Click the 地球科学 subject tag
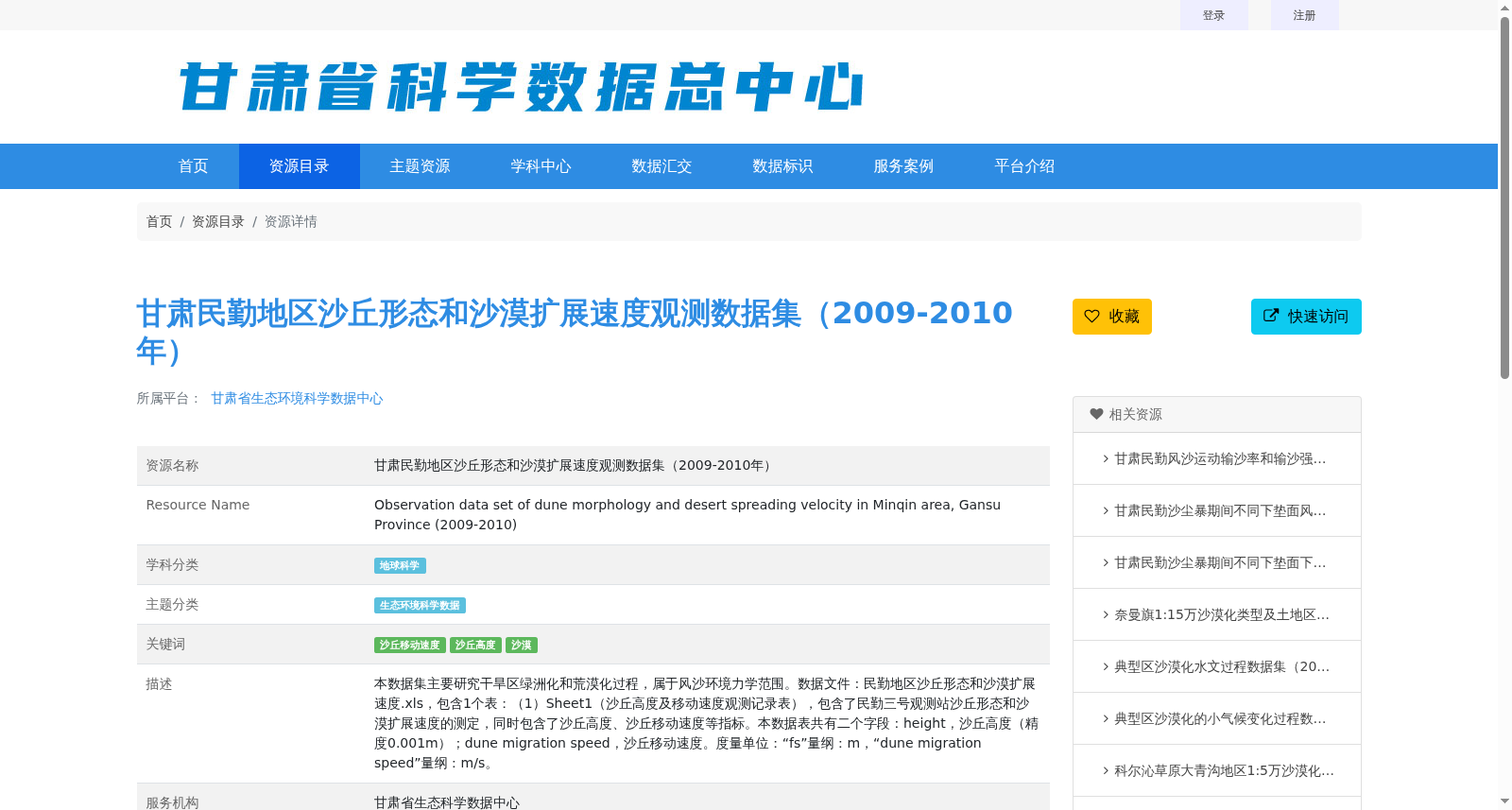This screenshot has width=1512, height=810. point(400,566)
